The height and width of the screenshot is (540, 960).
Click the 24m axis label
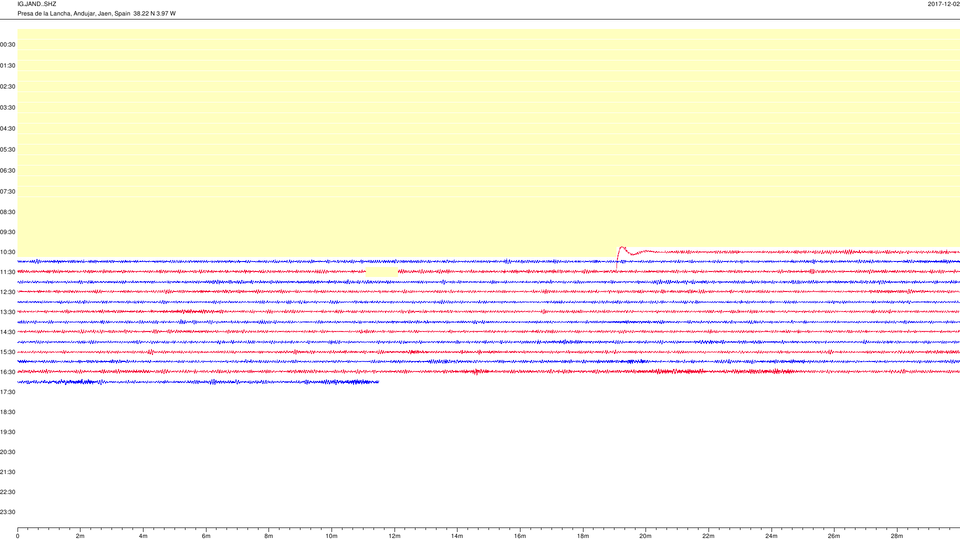(771, 536)
